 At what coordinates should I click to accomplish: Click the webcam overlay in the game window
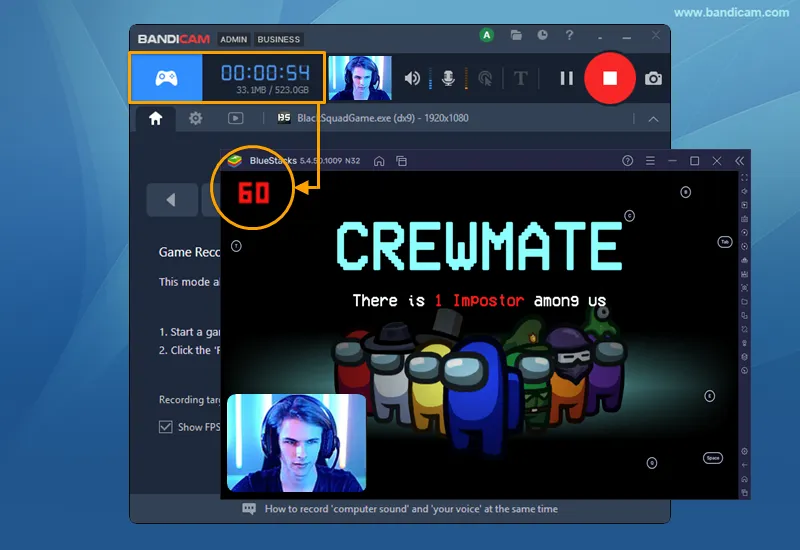point(296,442)
